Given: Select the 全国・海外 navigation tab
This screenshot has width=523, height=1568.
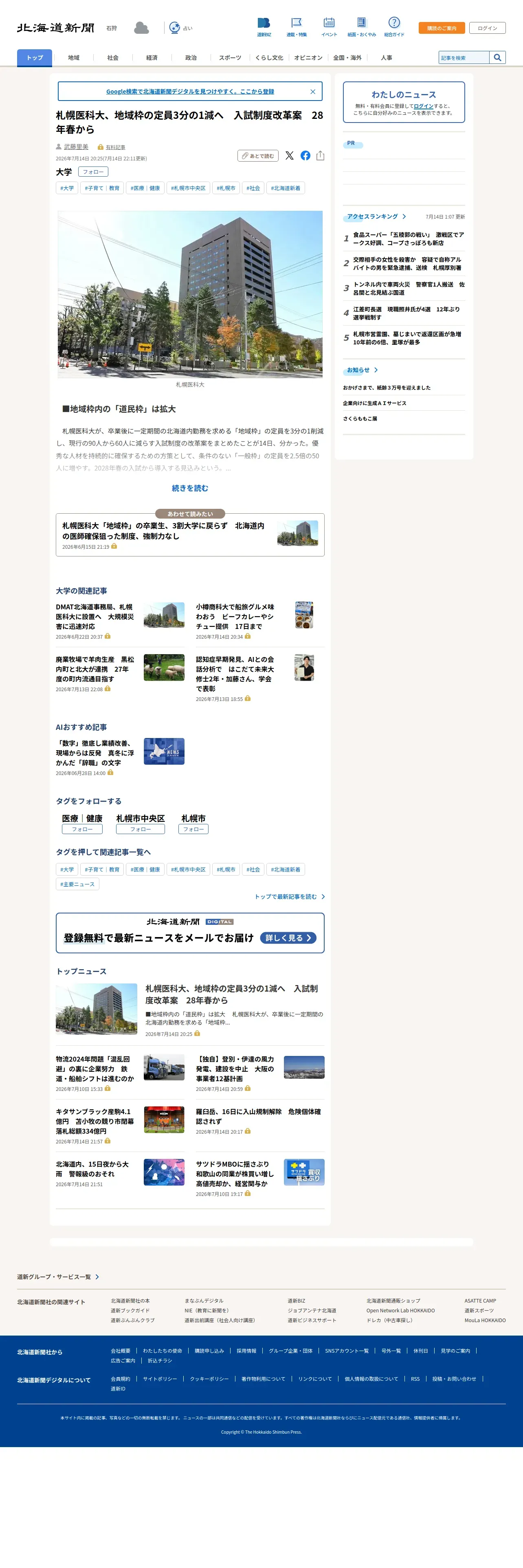Looking at the screenshot, I should point(347,58).
